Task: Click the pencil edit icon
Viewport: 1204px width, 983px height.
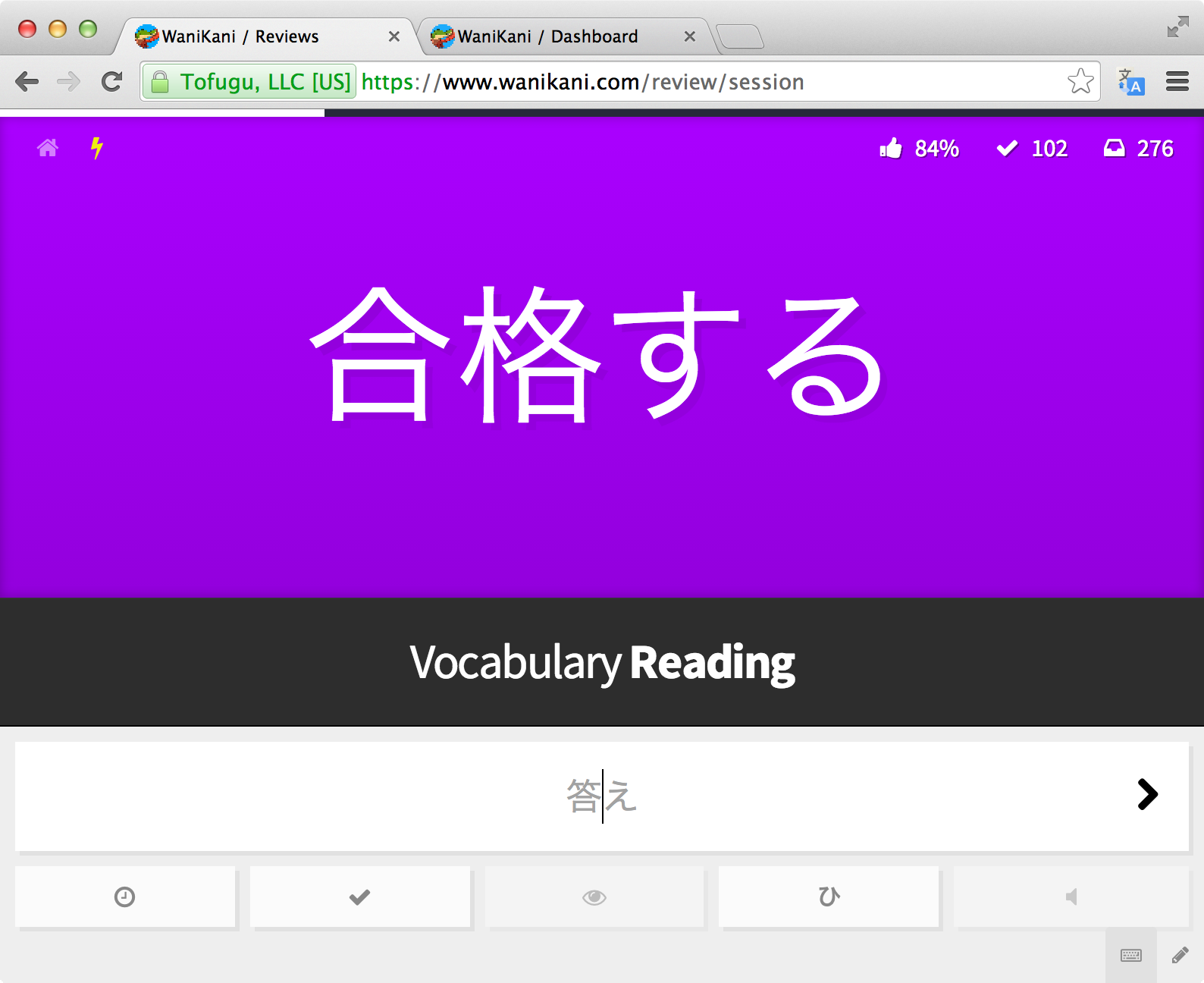Action: click(x=1180, y=955)
